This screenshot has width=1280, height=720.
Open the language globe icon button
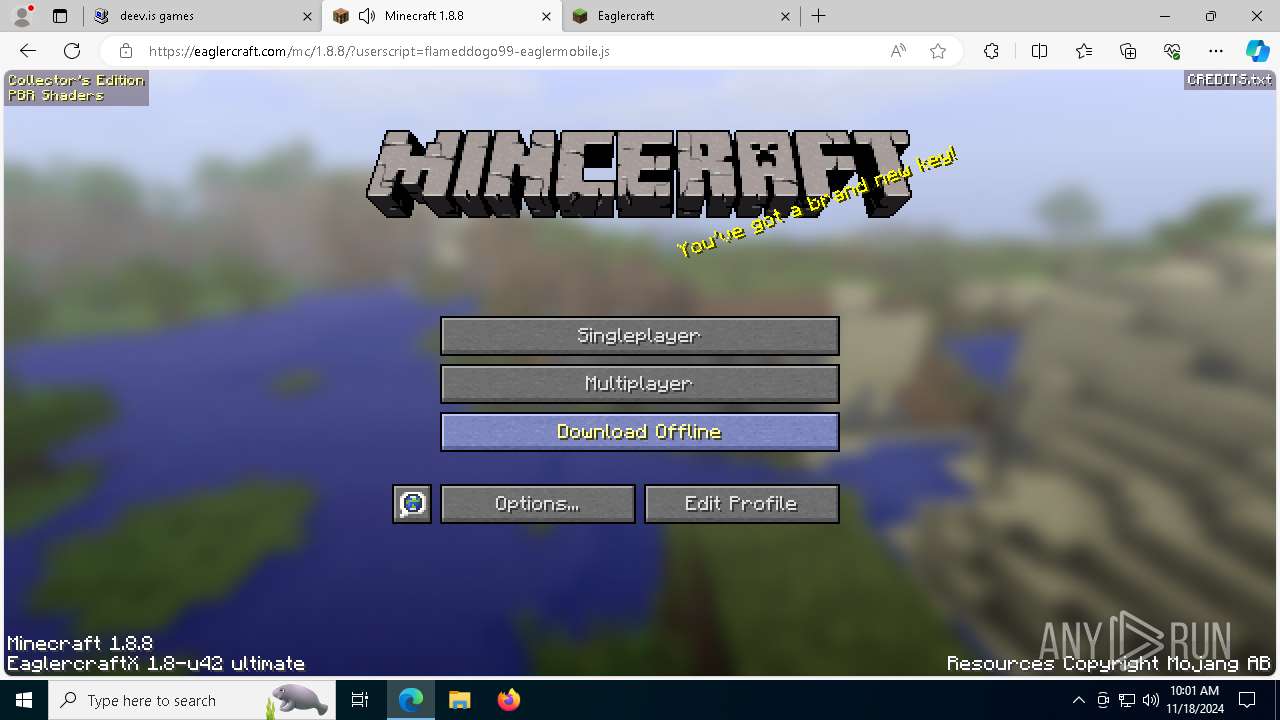click(412, 504)
